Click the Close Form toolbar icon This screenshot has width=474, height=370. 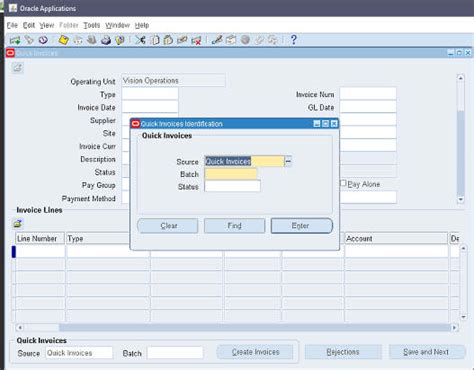[x=120, y=40]
